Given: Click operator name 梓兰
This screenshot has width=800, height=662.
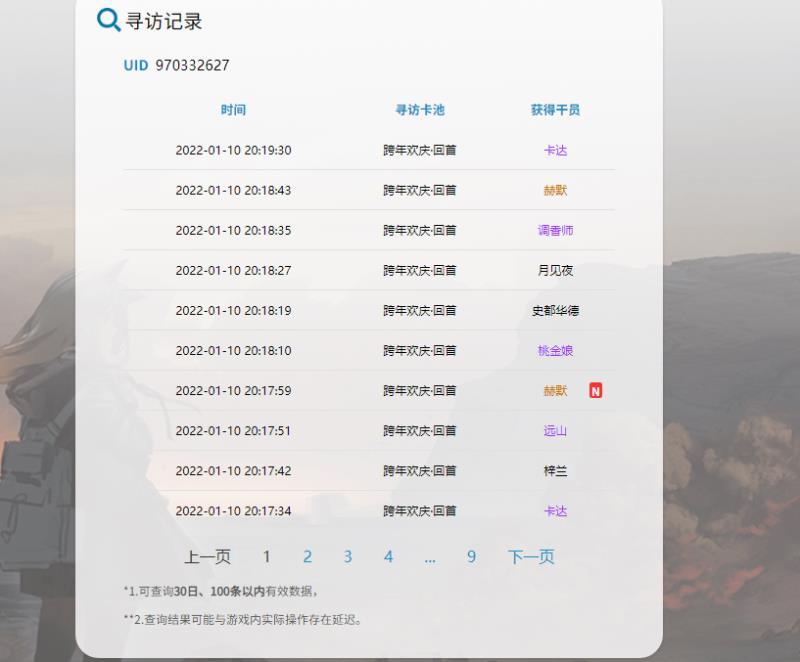Looking at the screenshot, I should coord(555,471).
